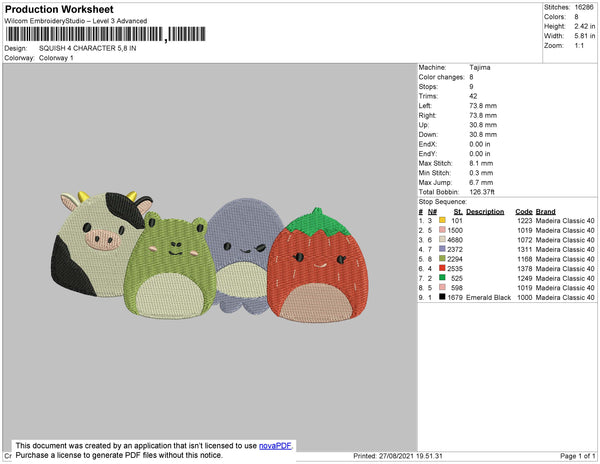Click the machine value 'Tajima'
This screenshot has width=600, height=464.
480,67
